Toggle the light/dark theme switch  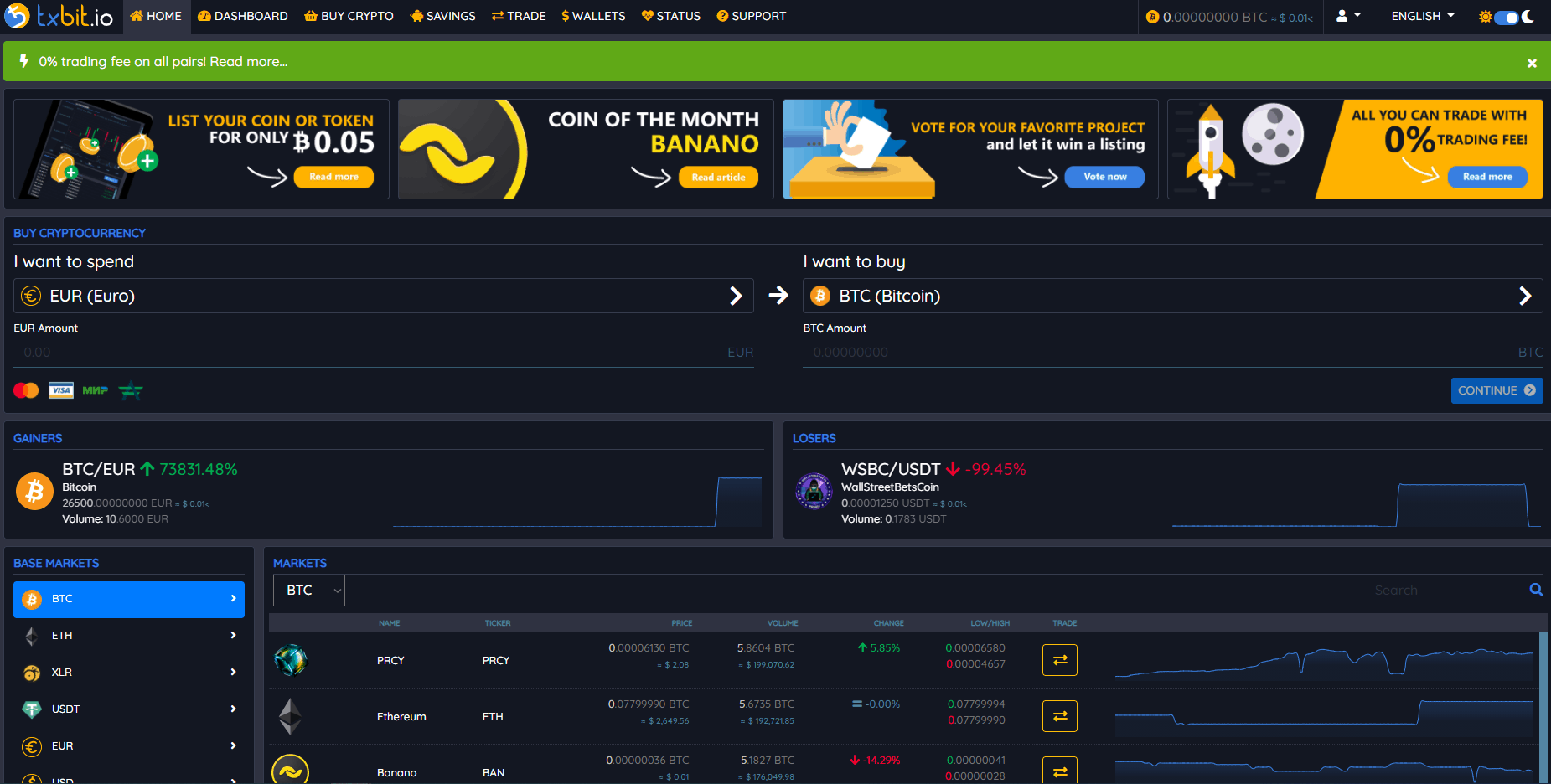tap(1507, 17)
